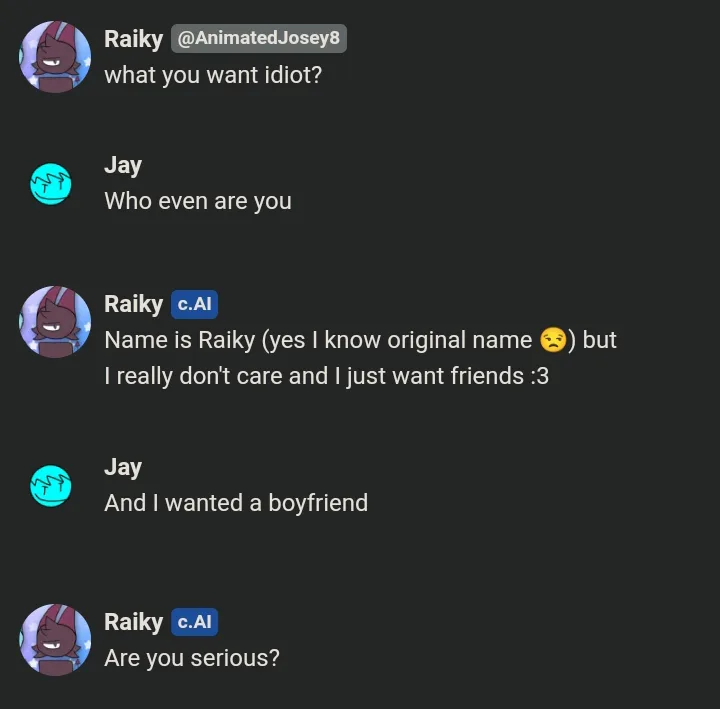The height and width of the screenshot is (709, 720).
Task: Click the unamused face emoji in Raiky's message
Action: click(x=553, y=340)
